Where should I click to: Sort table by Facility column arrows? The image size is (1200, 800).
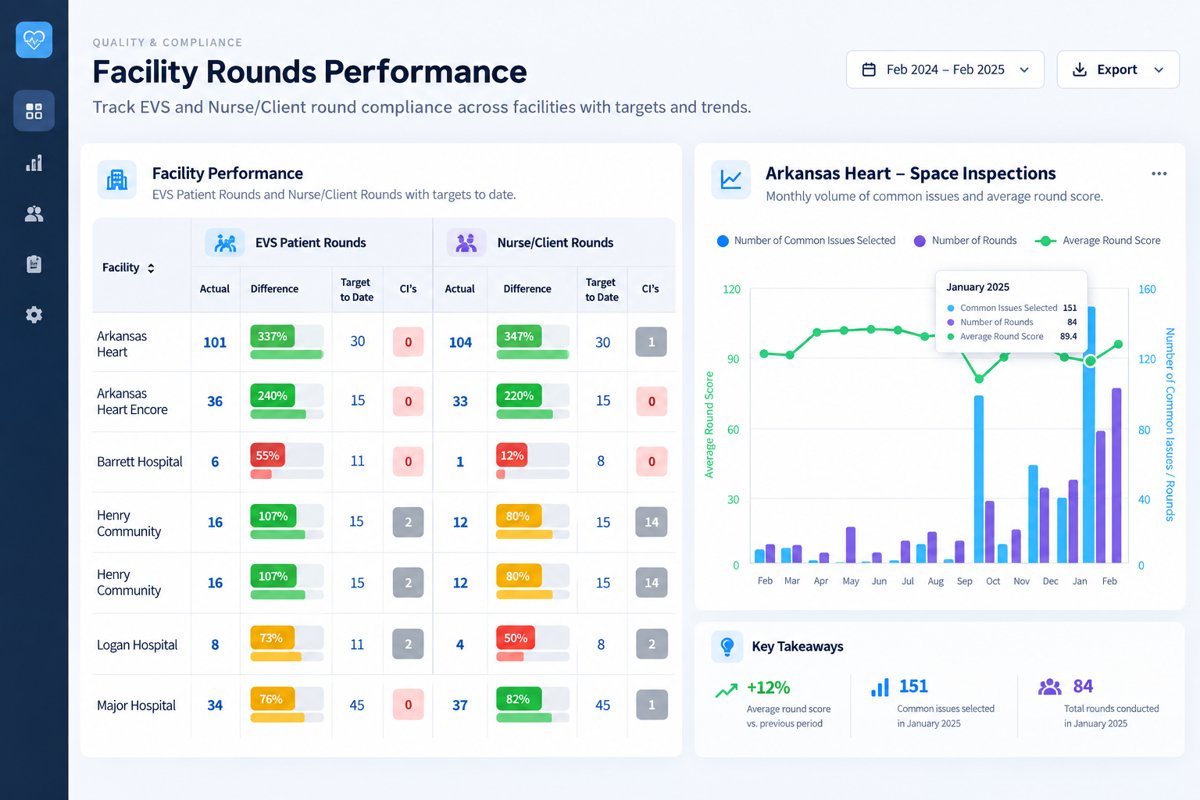[151, 268]
